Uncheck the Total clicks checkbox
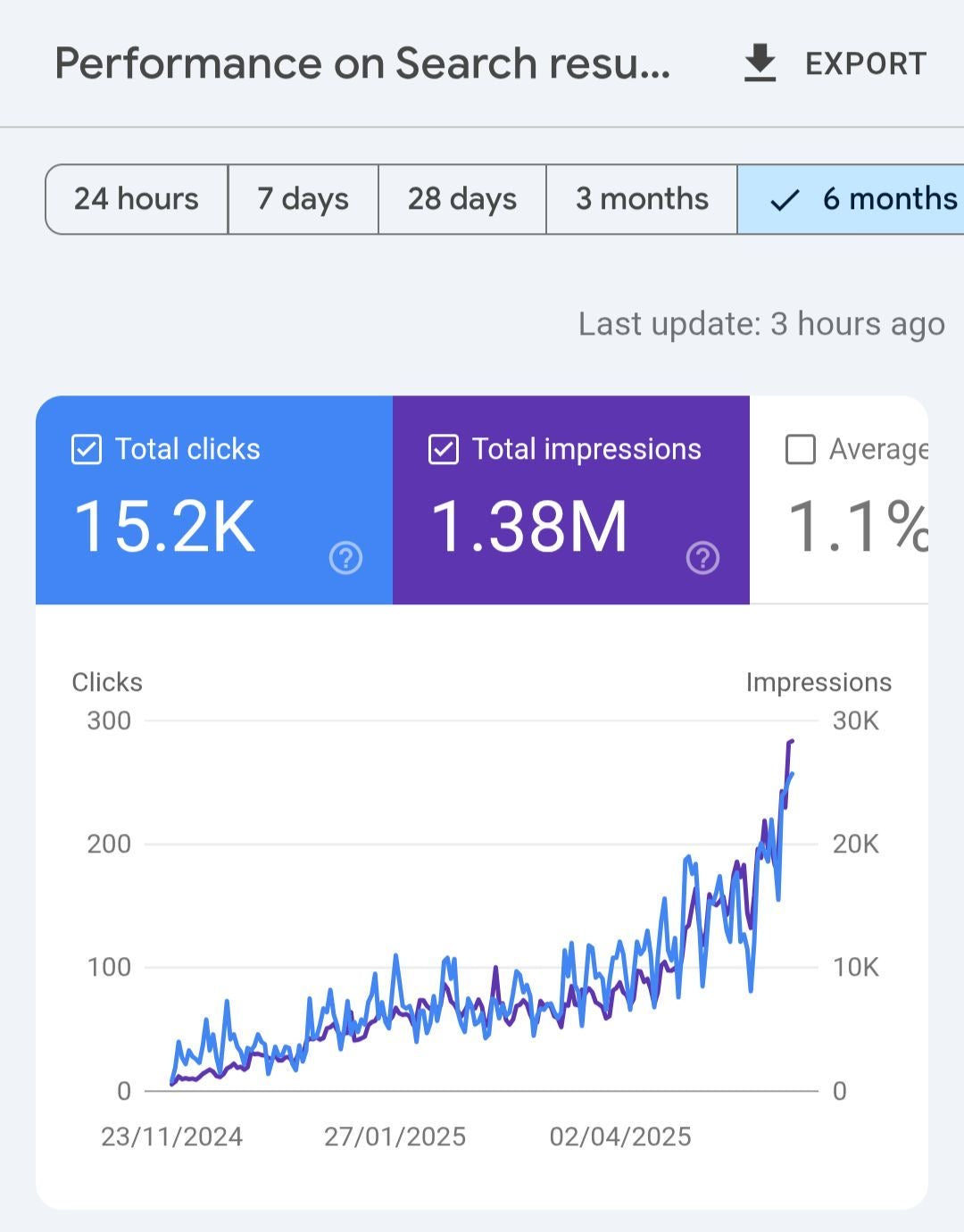The width and height of the screenshot is (964, 1232). 85,449
